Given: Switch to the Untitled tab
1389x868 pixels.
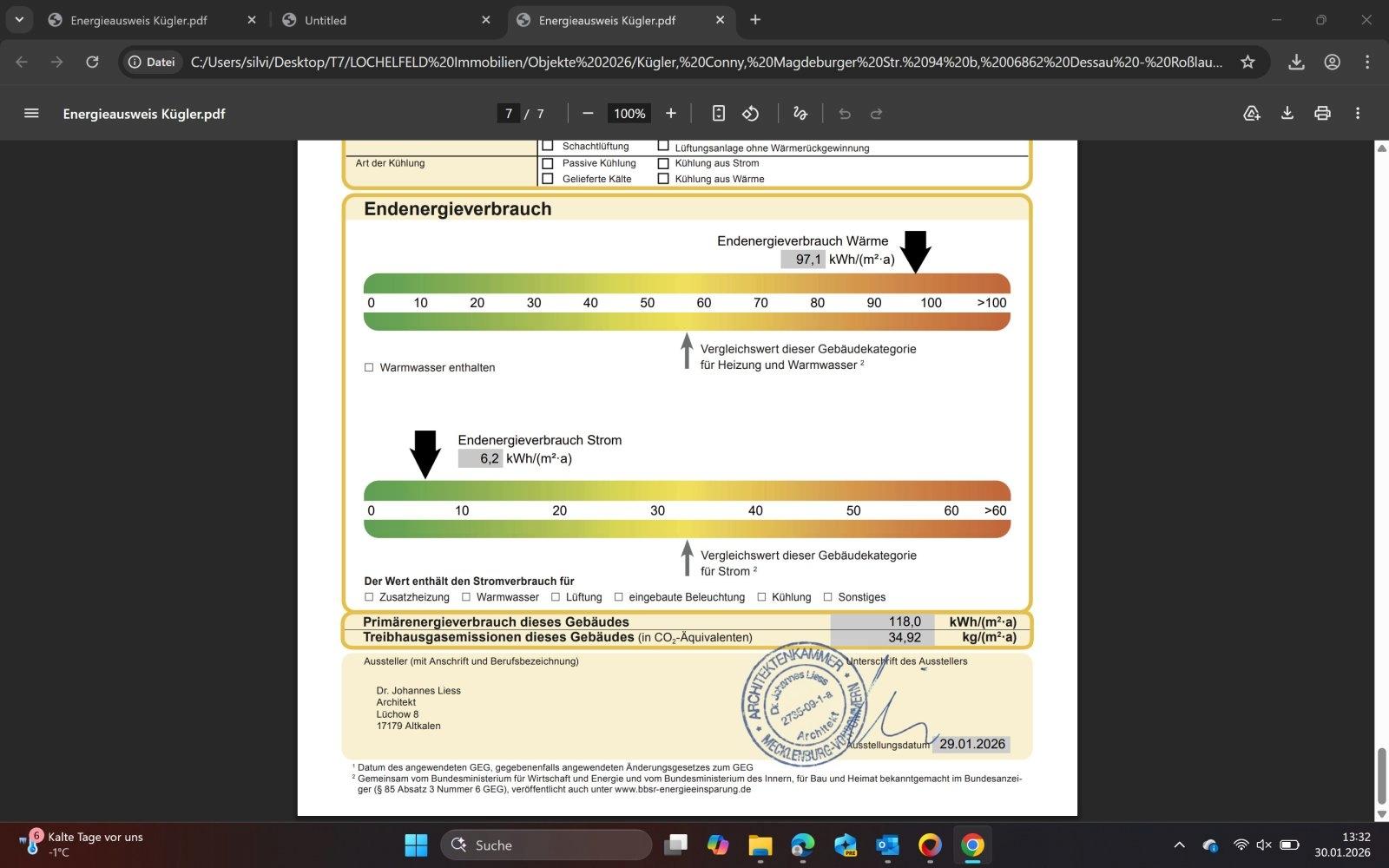Looking at the screenshot, I should 382,20.
